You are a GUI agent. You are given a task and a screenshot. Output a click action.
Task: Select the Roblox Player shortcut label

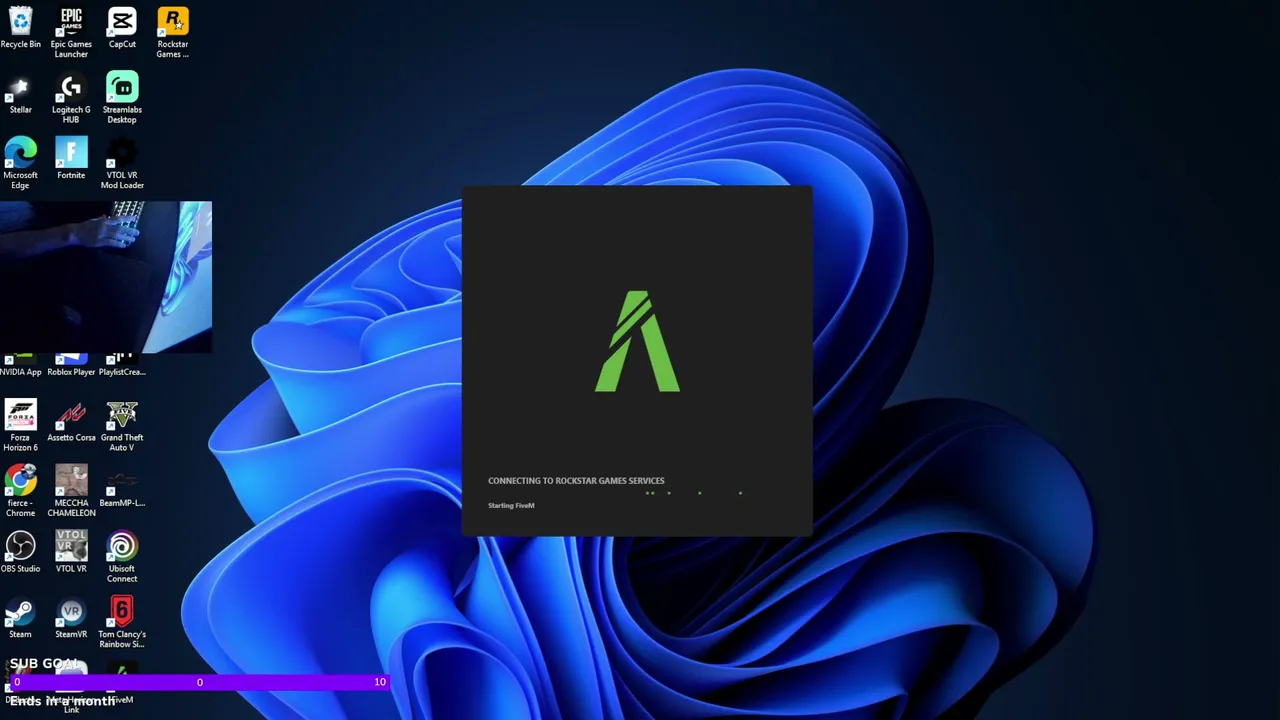71,372
